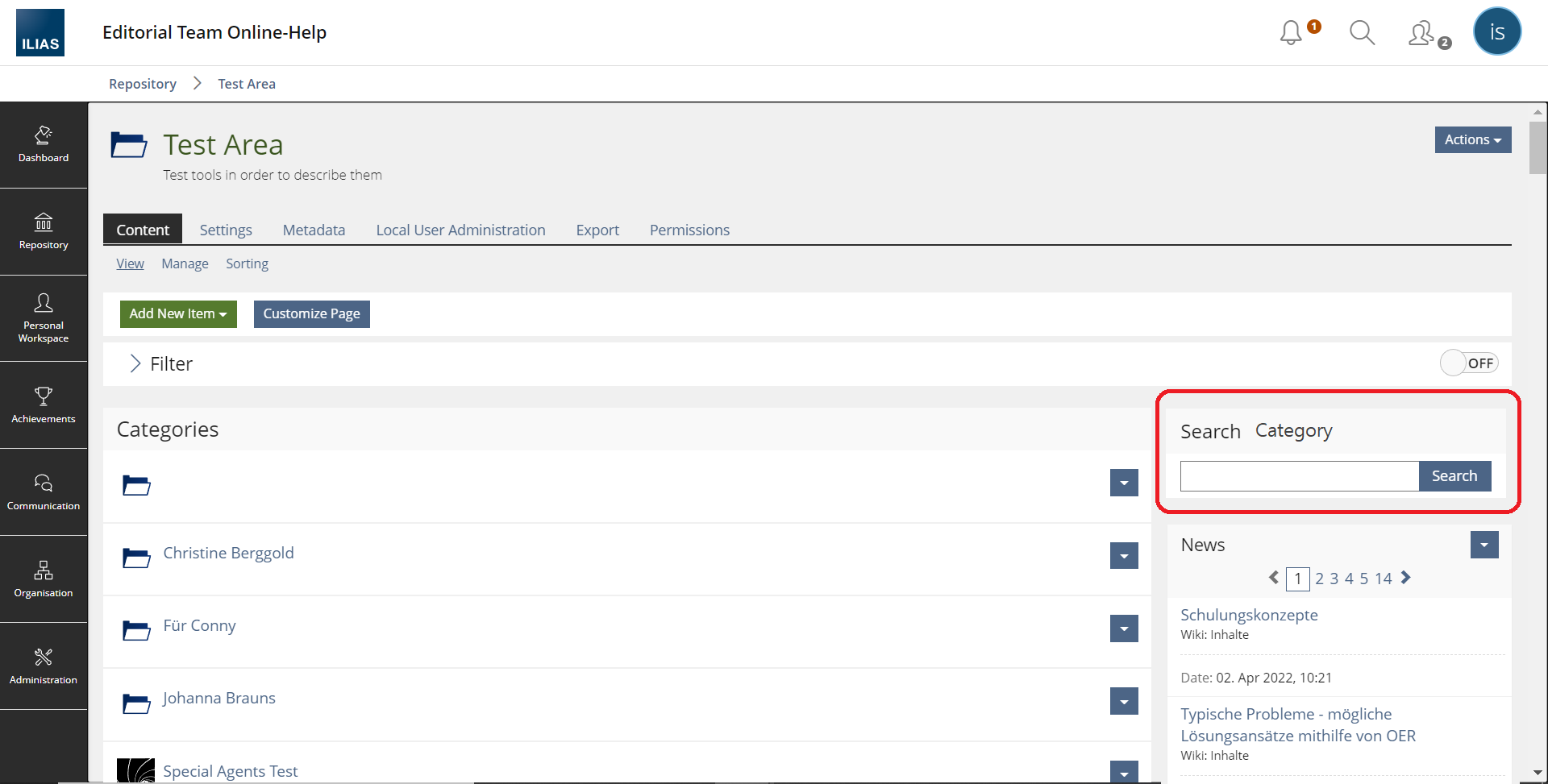The height and width of the screenshot is (784, 1548).
Task: Click the Test Area folder icon
Action: click(x=129, y=145)
